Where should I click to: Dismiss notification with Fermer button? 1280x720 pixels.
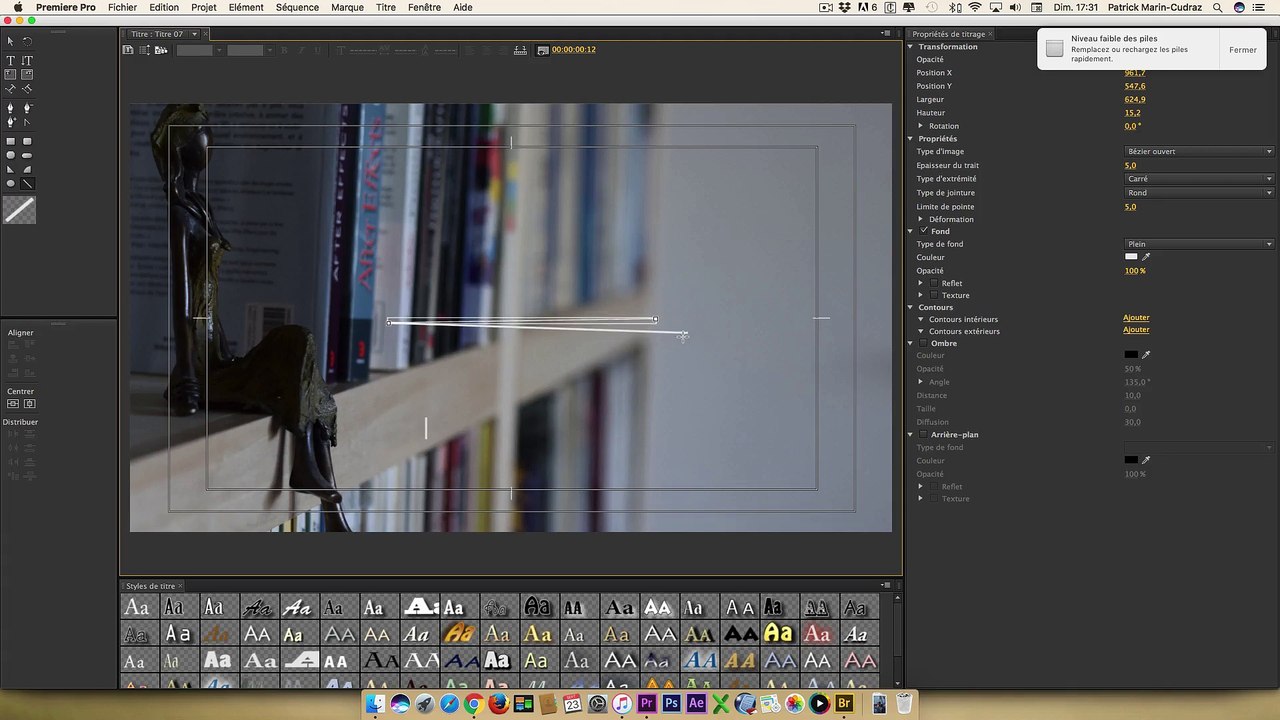pos(1243,50)
